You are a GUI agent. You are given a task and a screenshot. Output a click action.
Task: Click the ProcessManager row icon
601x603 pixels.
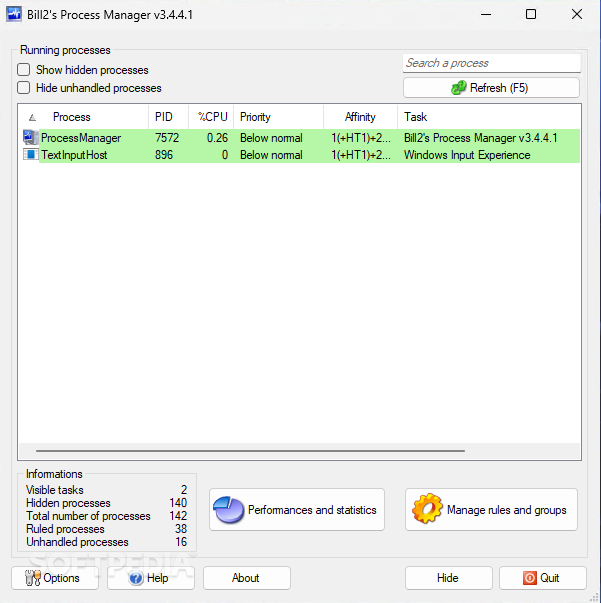point(30,138)
